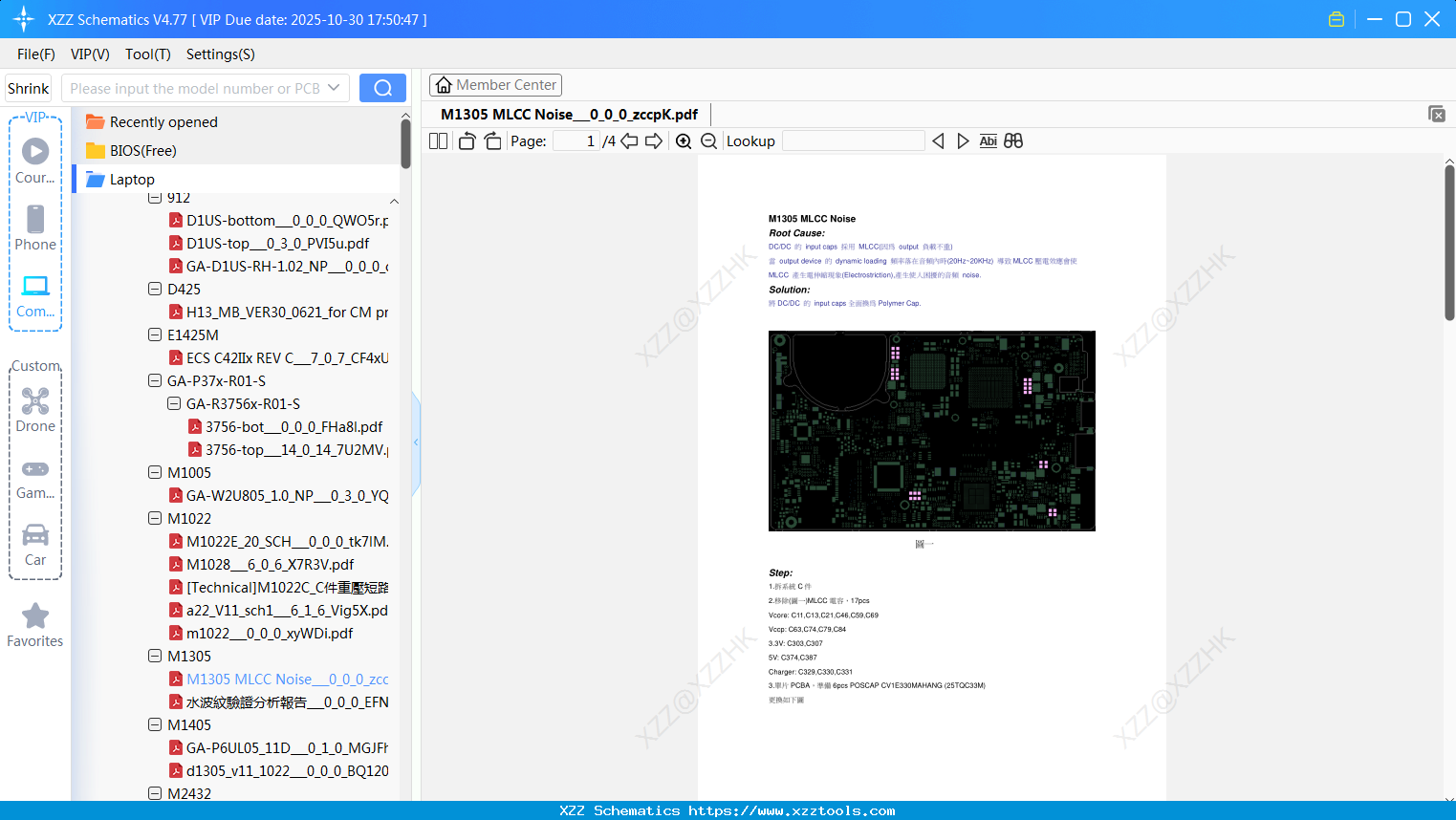Collapse the M1022 tree node
Image resolution: width=1456 pixels, height=820 pixels.
[155, 518]
